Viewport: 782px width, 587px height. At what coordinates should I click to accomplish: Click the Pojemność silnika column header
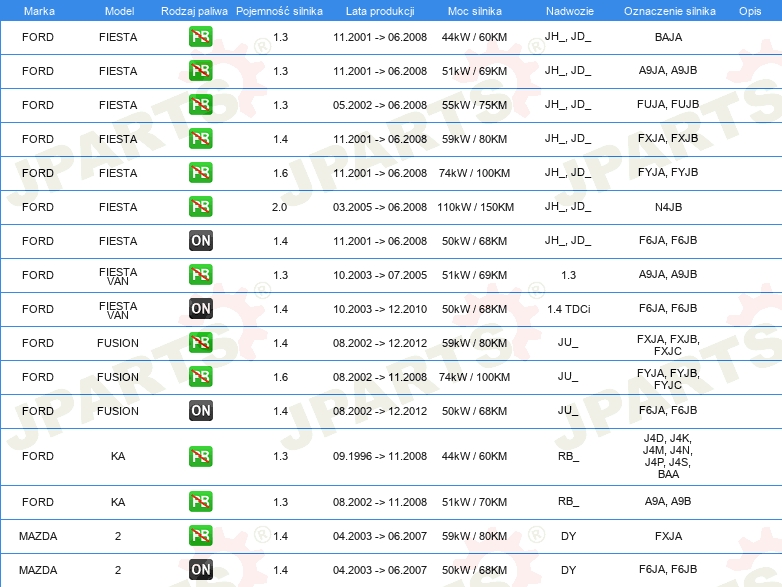pos(279,11)
